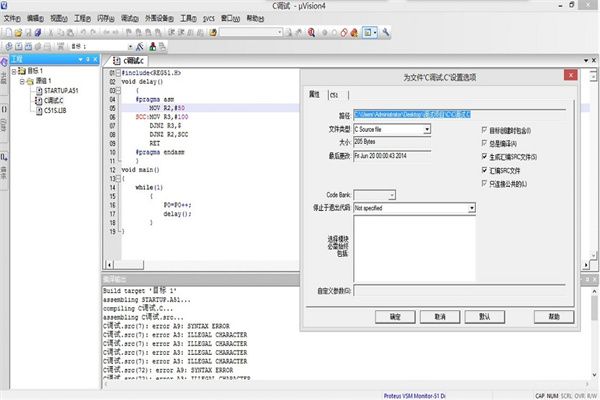Open Target Options magic wand icon
This screenshot has width=600, height=400.
140,46
